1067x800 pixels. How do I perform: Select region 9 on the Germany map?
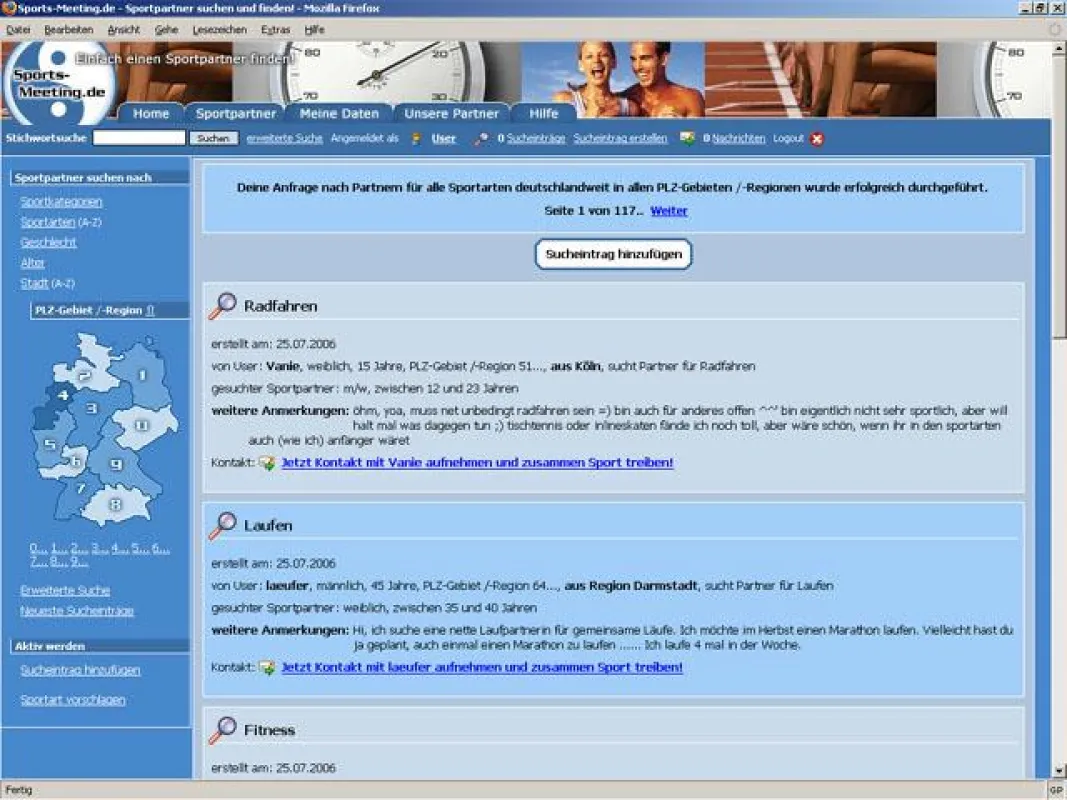point(116,465)
